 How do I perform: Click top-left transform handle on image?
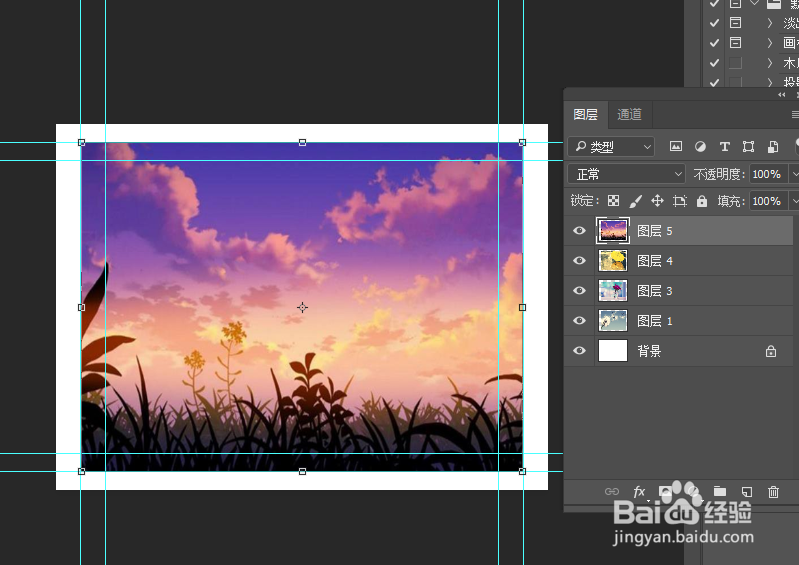point(82,143)
